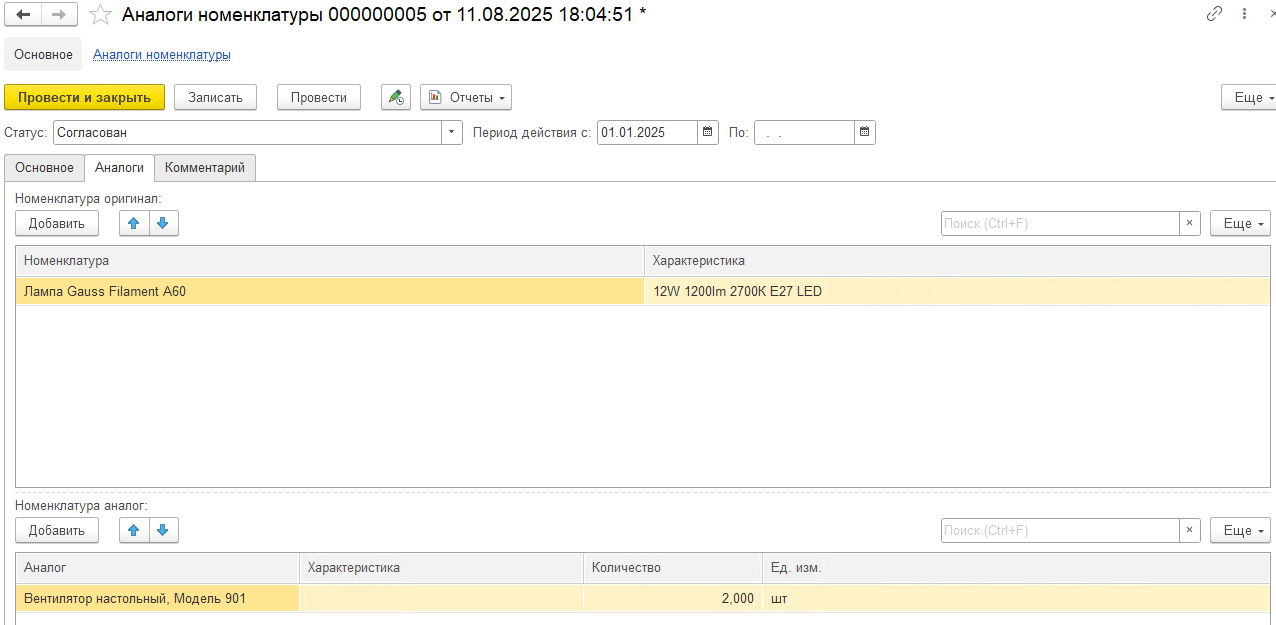1276x625 pixels.
Task: Add document to favorites star
Action: (100, 15)
